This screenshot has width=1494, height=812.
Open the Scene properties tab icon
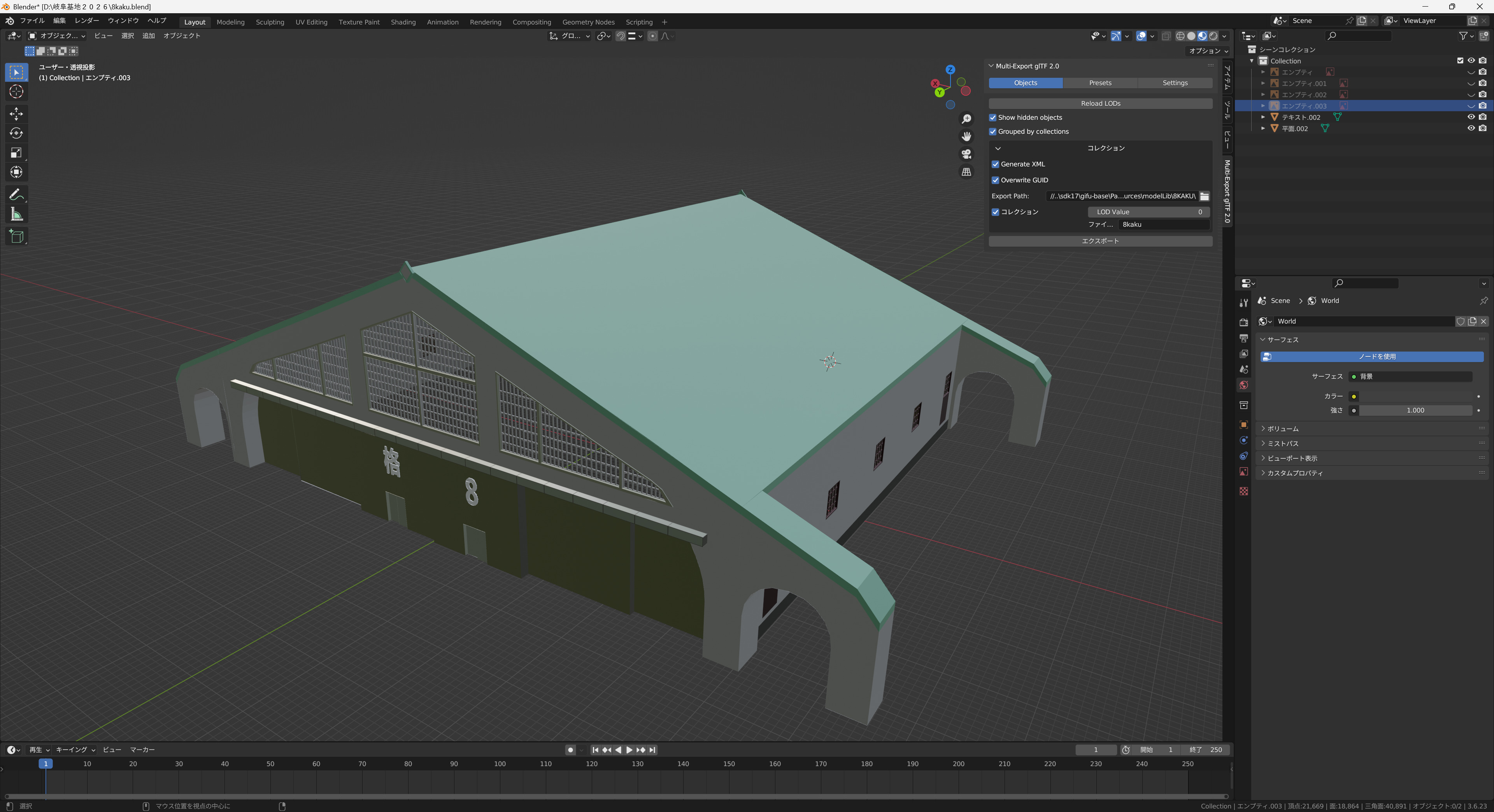(1243, 369)
